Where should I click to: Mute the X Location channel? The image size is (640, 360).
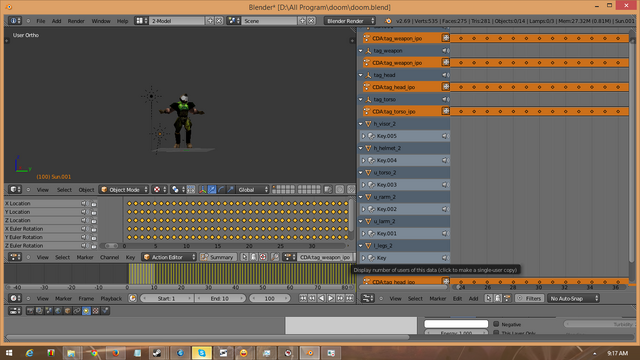[x=84, y=203]
